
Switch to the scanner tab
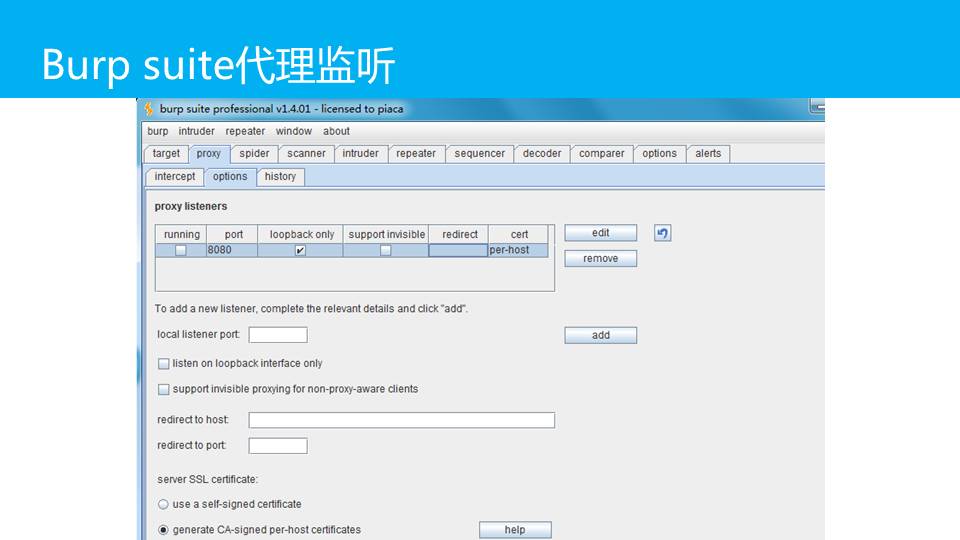tap(306, 154)
